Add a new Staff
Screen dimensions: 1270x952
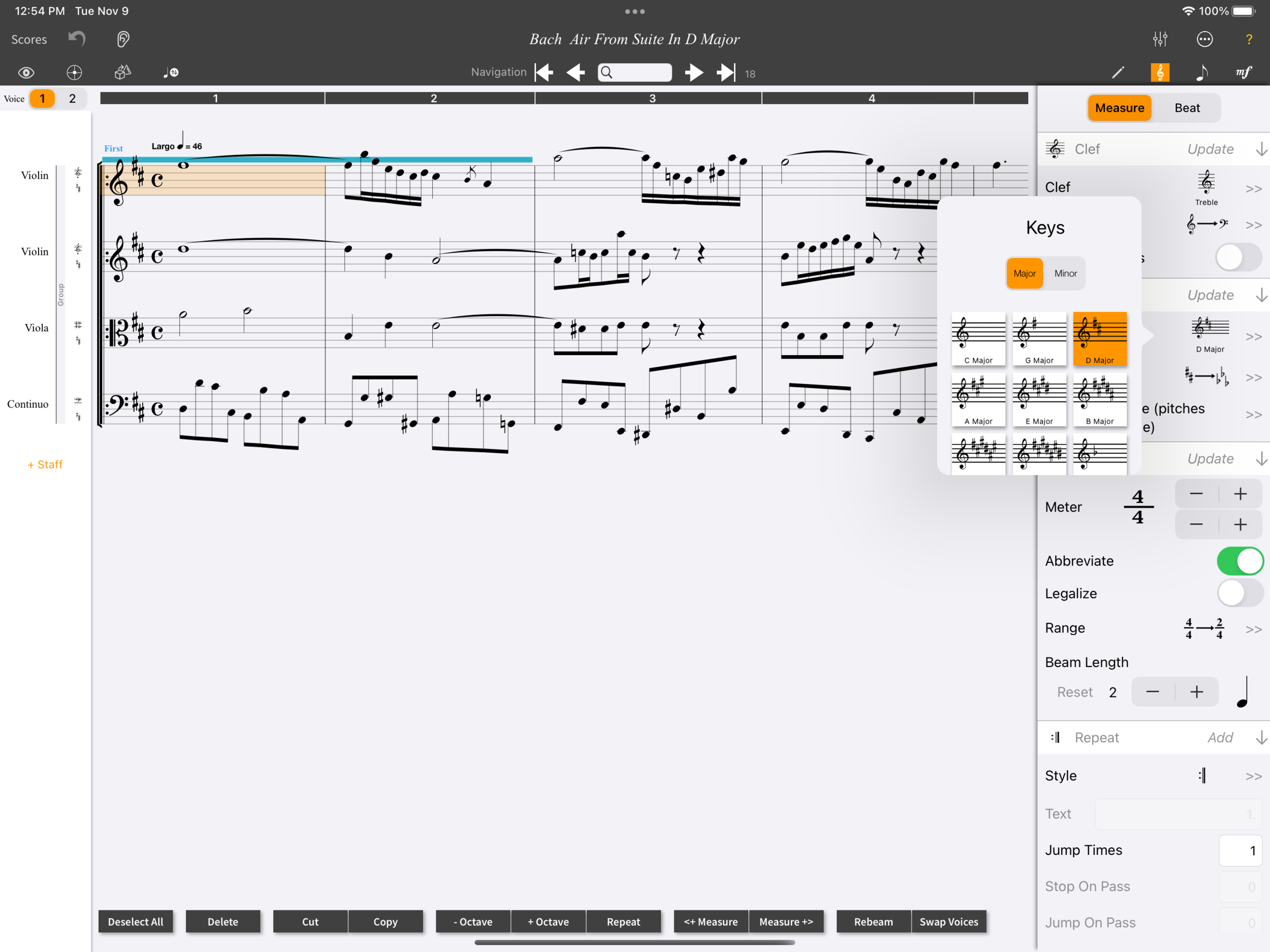[x=45, y=464]
